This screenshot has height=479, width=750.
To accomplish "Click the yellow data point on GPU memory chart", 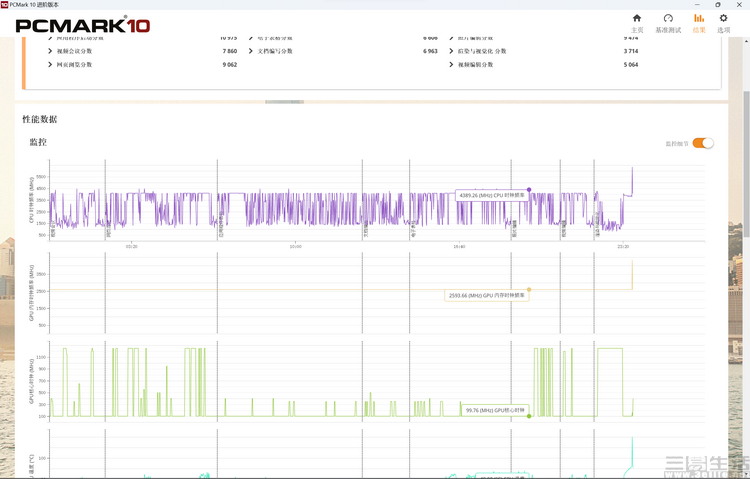I will coord(529,290).
